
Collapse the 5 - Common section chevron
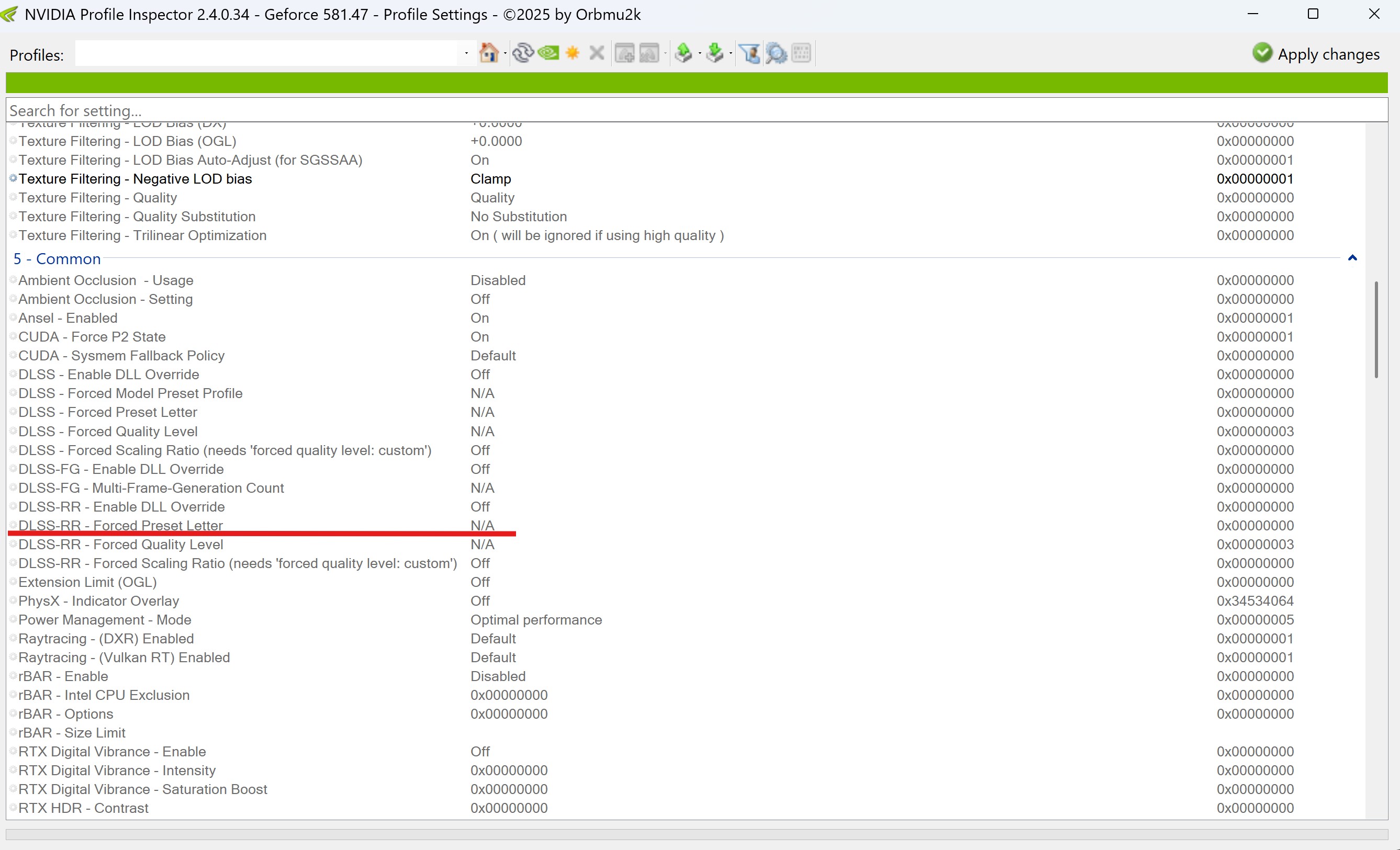[1352, 258]
